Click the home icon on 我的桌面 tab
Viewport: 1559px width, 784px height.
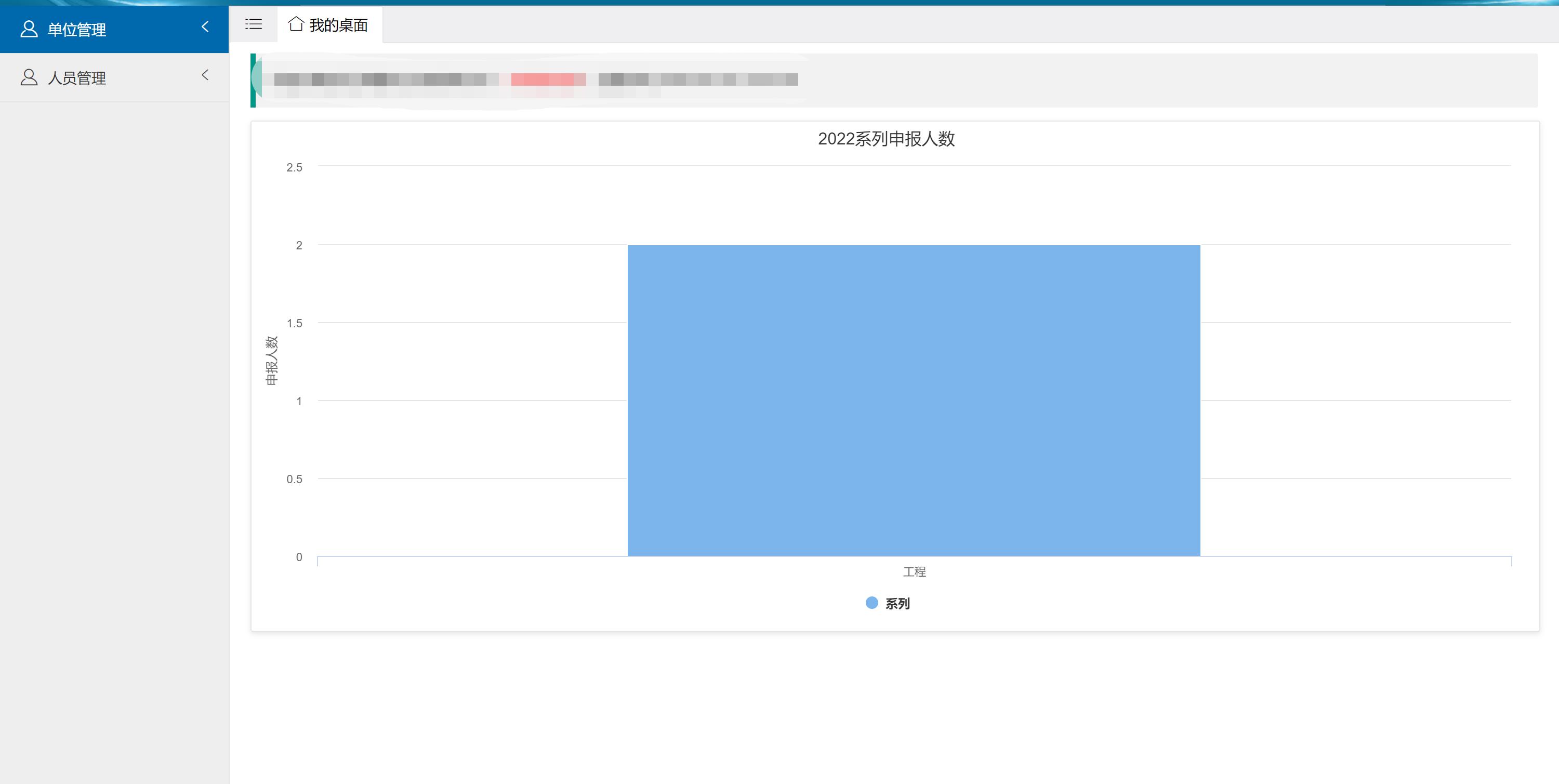pyautogui.click(x=296, y=24)
